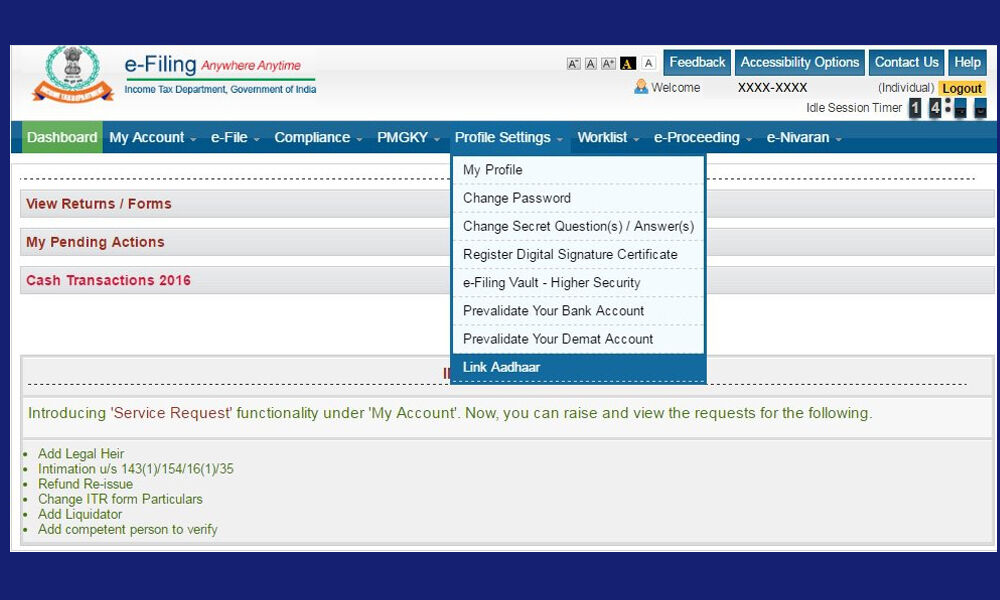Image resolution: width=1000 pixels, height=600 pixels.
Task: Select Prevalidate Your Demat Account
Action: pos(578,339)
